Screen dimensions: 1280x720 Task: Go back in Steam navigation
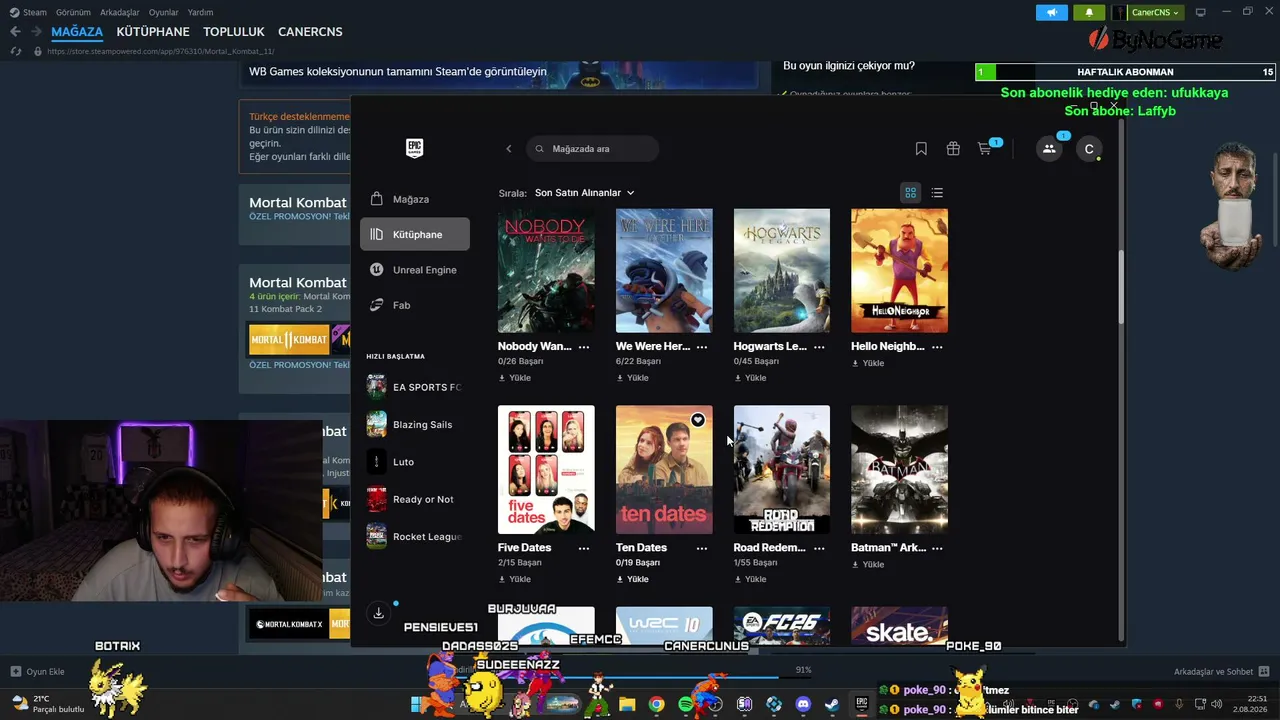pyautogui.click(x=15, y=32)
